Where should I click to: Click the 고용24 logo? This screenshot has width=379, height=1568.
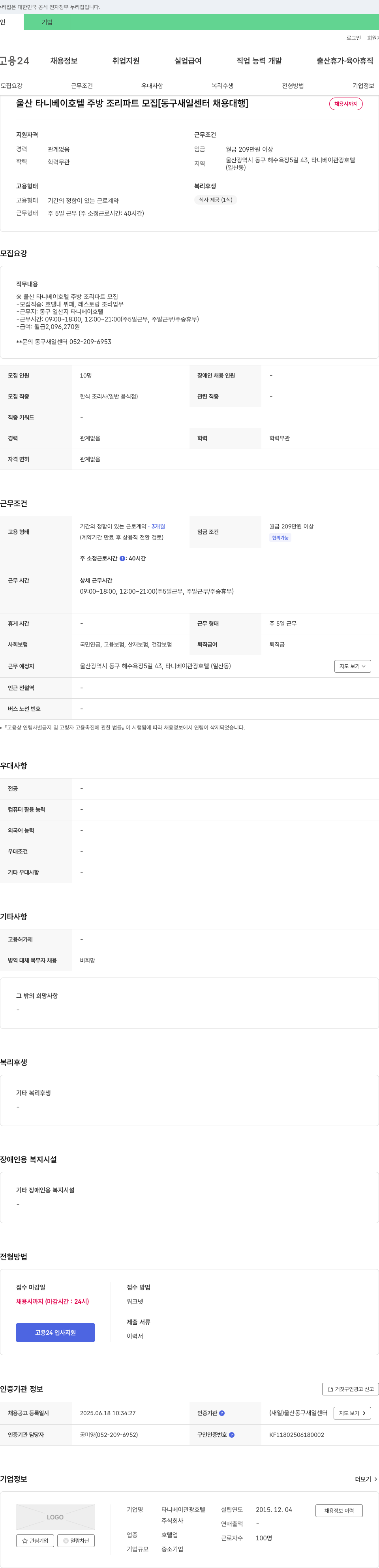pos(15,61)
